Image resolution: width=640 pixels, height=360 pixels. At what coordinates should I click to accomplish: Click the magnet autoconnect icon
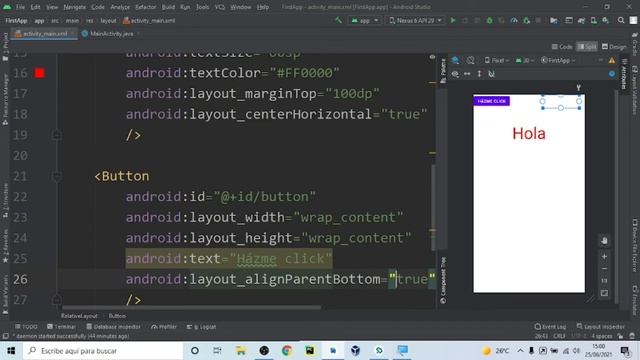tap(491, 74)
